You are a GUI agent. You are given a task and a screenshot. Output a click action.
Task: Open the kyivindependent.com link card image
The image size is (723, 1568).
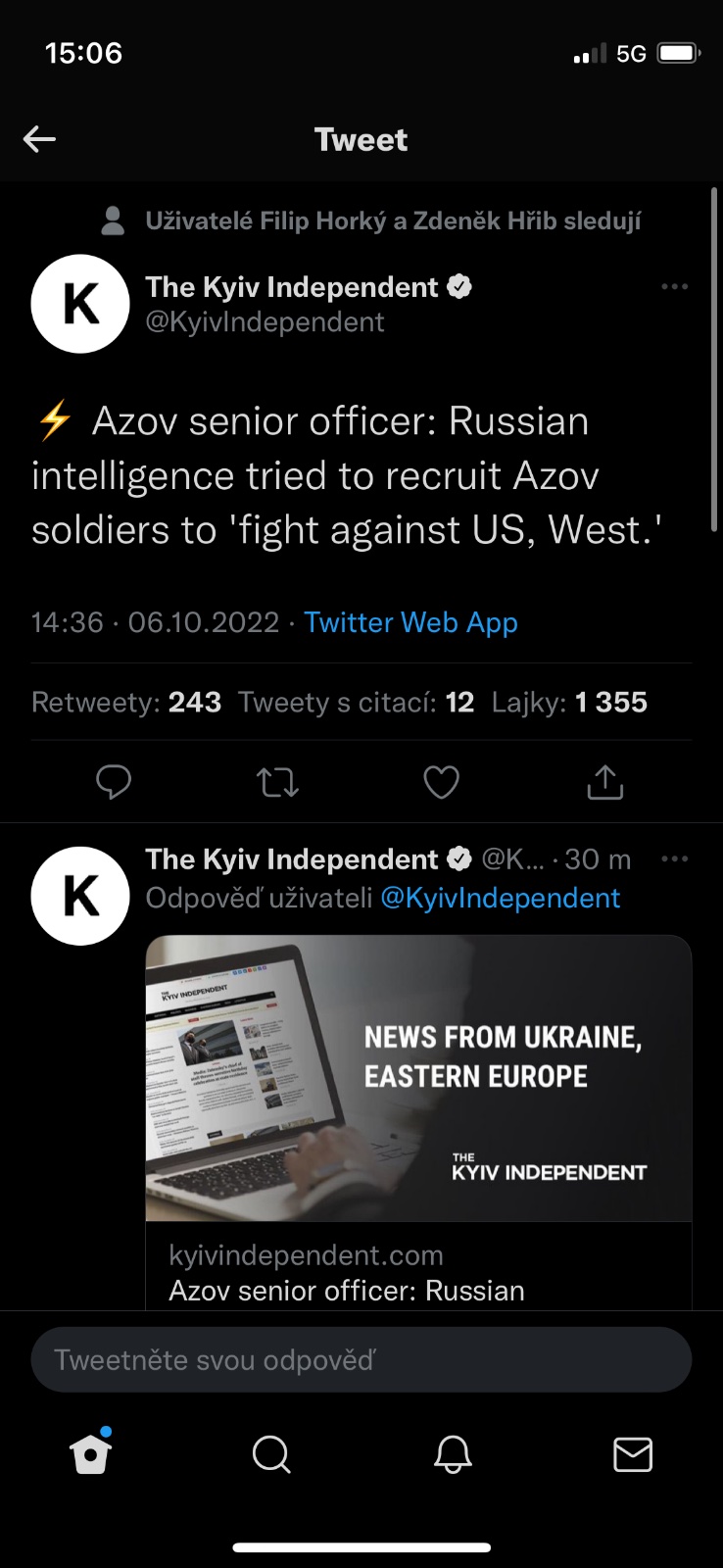tap(418, 1078)
